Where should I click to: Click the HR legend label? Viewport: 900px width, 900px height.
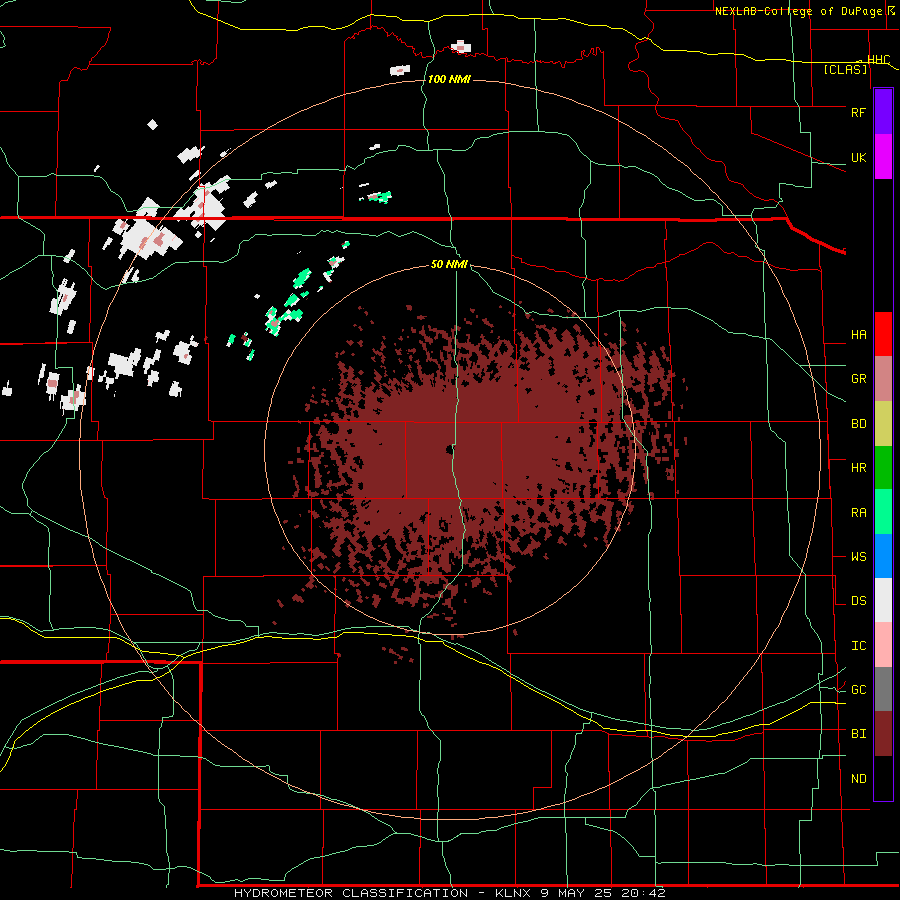[x=858, y=468]
